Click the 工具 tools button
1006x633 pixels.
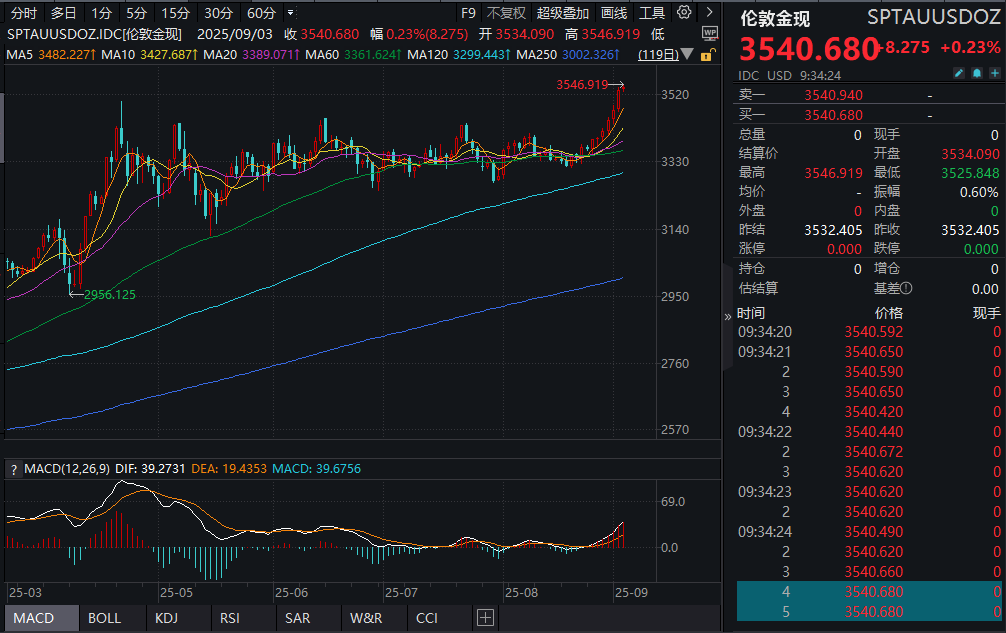652,13
